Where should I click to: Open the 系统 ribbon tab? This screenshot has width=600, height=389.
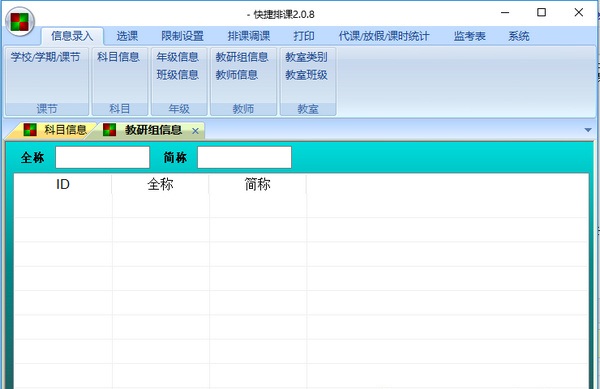[518, 36]
